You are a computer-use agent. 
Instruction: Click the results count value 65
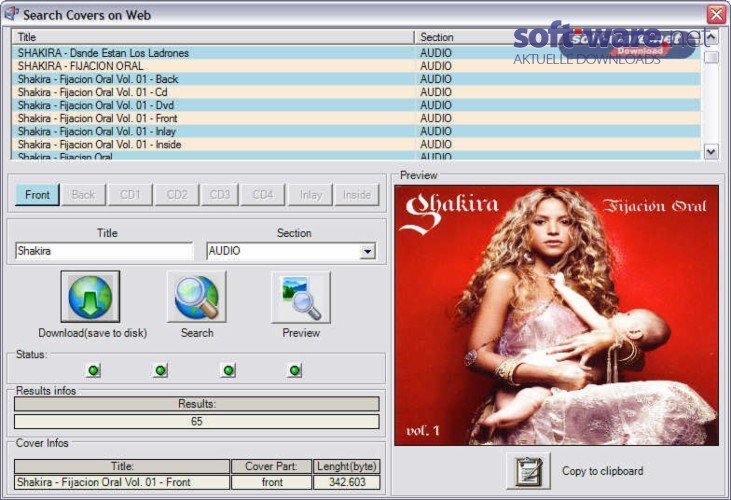tap(197, 421)
